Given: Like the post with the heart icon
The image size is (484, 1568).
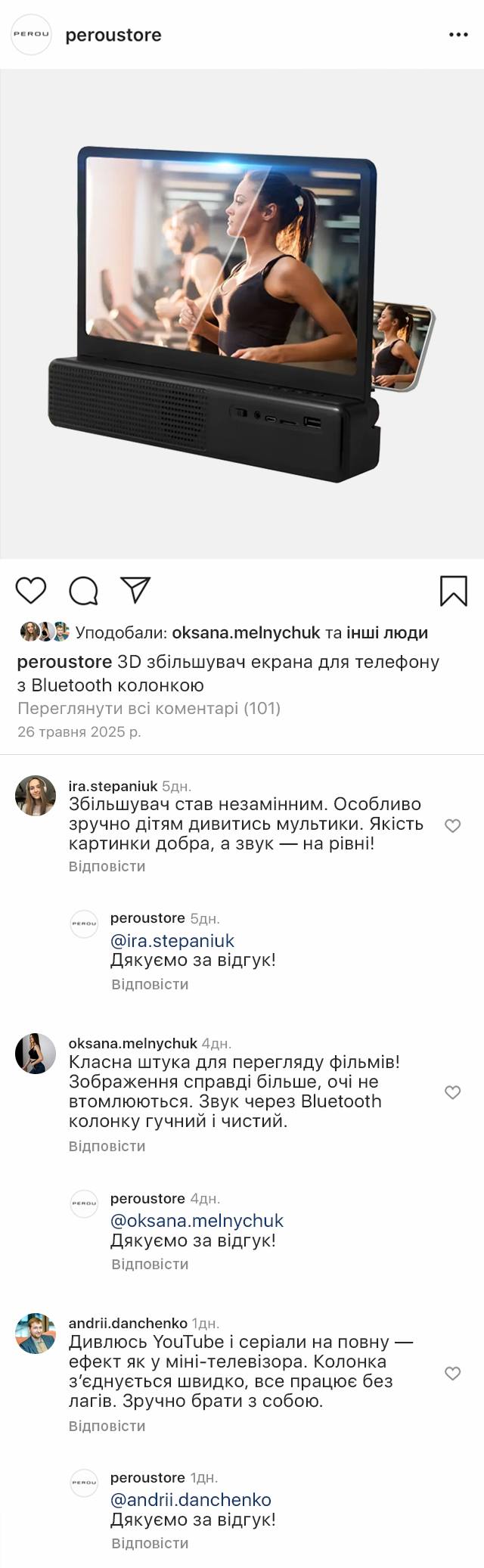Looking at the screenshot, I should point(31,590).
